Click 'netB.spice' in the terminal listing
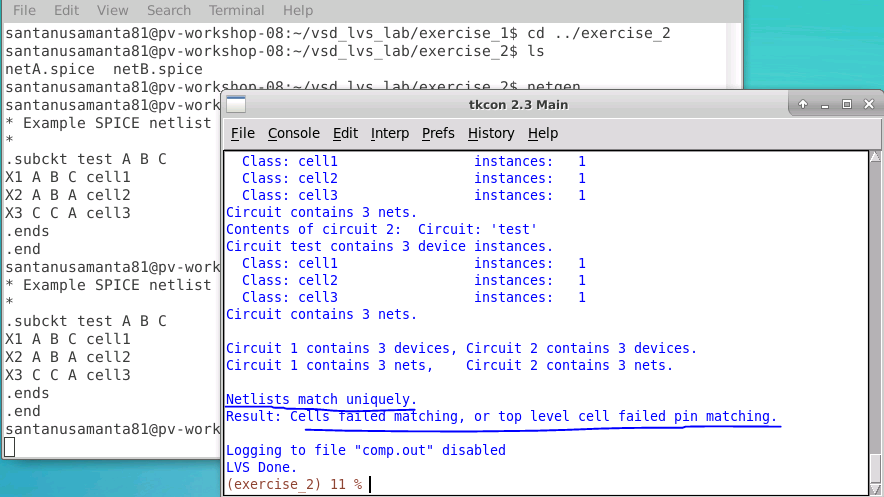 (x=158, y=69)
